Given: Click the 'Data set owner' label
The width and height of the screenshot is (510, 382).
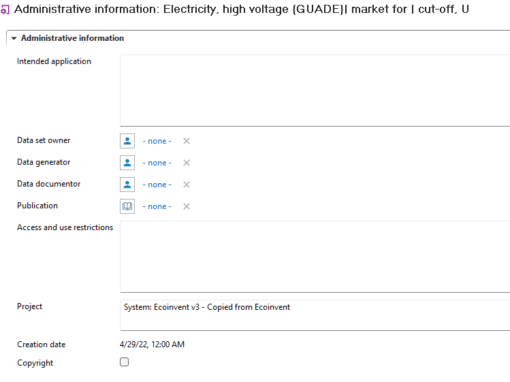Looking at the screenshot, I should coord(44,140).
